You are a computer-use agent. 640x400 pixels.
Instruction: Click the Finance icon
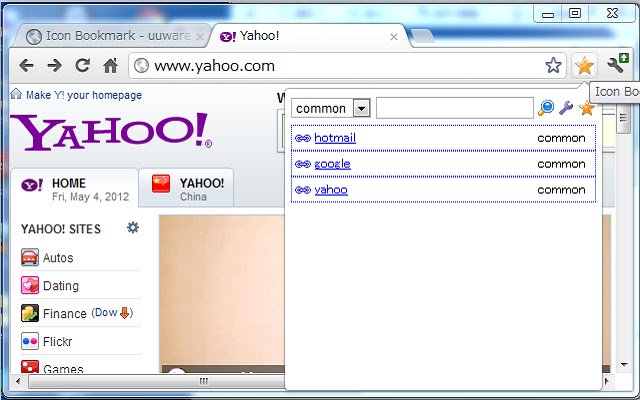(30, 313)
